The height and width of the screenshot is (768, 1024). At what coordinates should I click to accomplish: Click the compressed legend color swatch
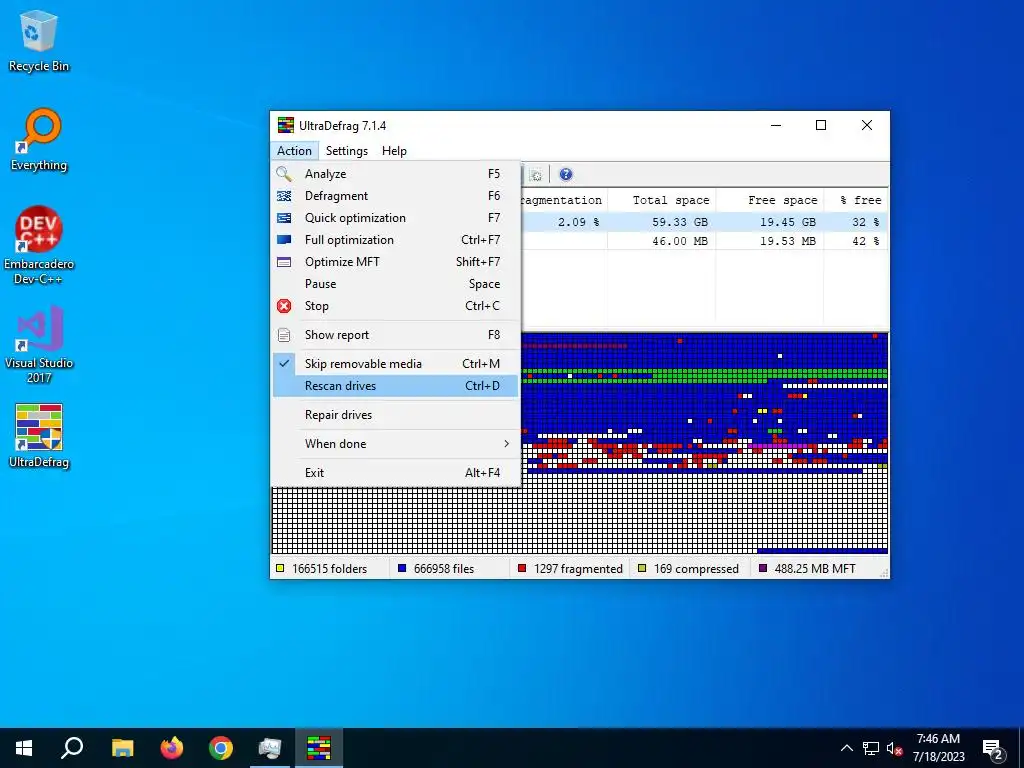tap(642, 569)
